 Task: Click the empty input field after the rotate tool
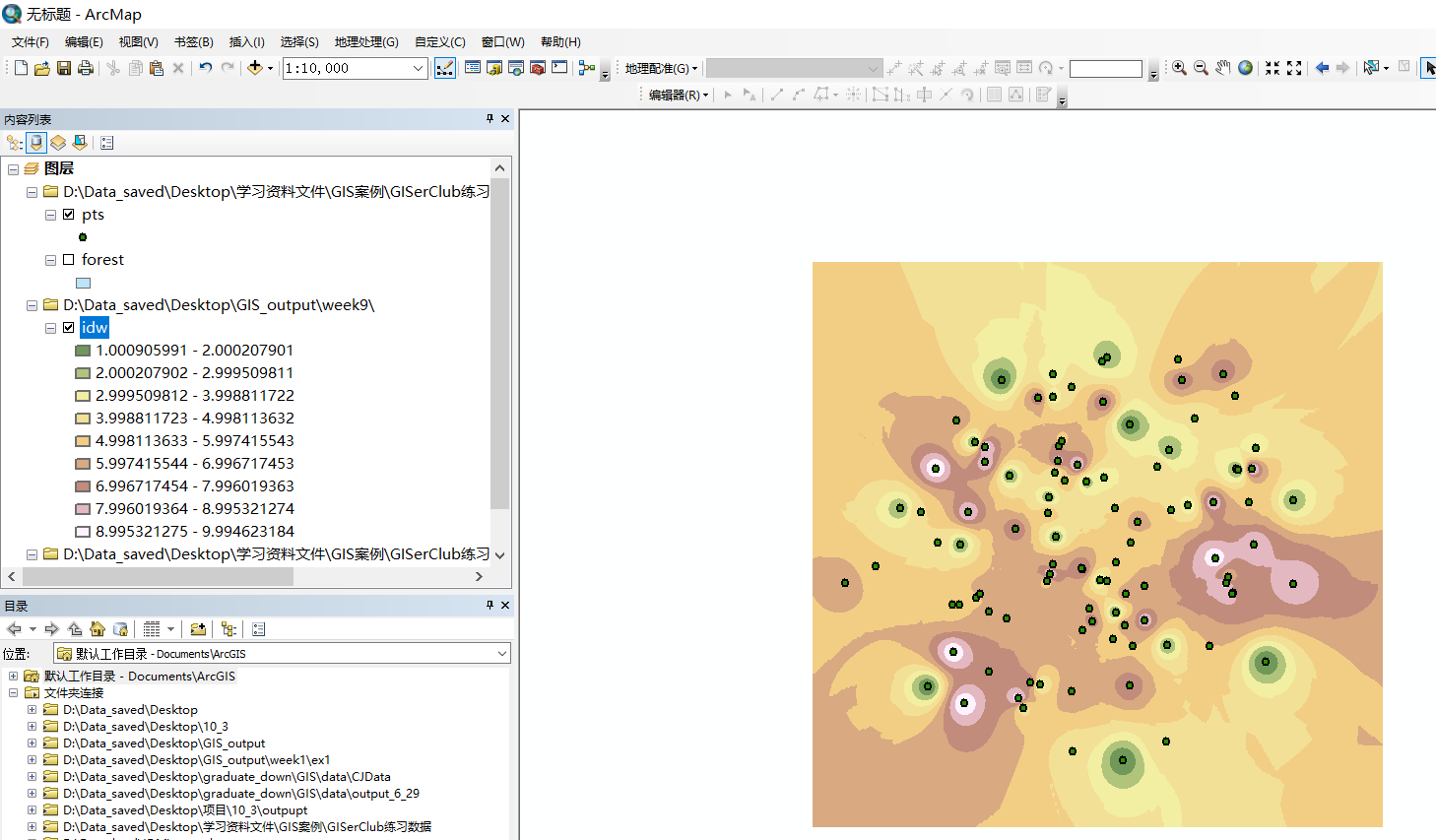pyautogui.click(x=1106, y=68)
